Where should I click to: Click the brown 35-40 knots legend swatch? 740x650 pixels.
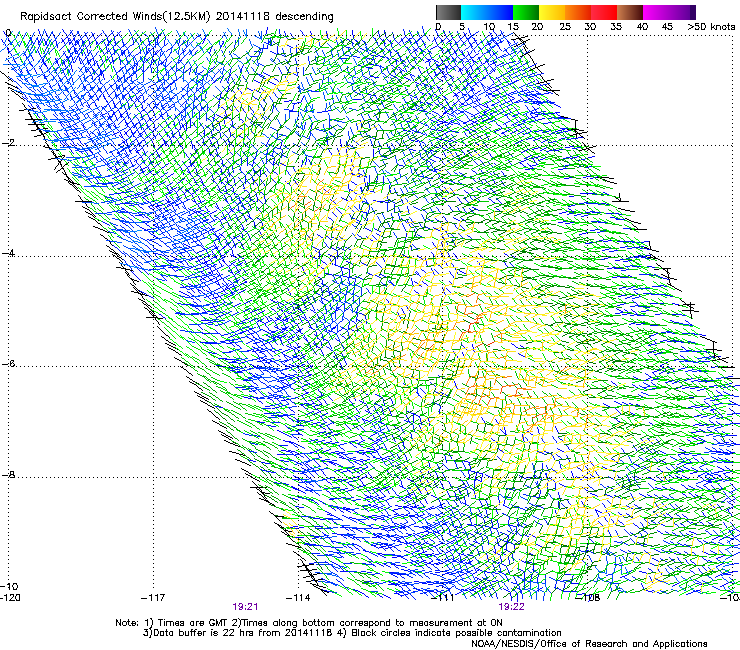(630, 12)
